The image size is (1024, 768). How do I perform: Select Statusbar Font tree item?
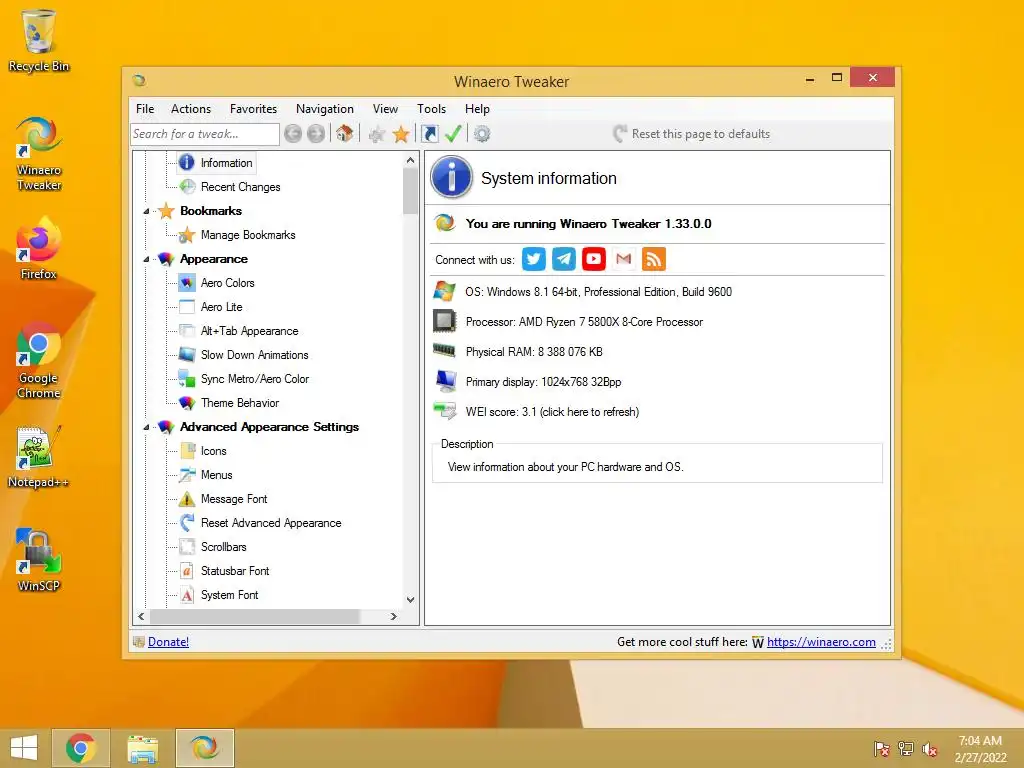234,571
